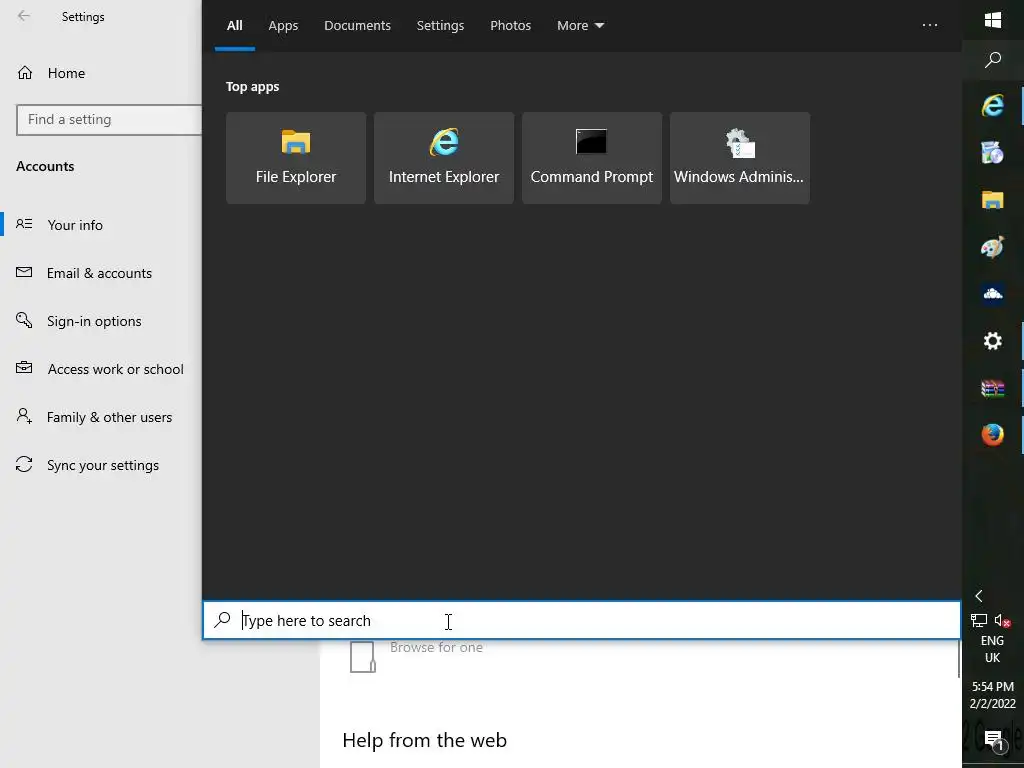
Task: Switch to the Settings search tab
Action: coord(440,25)
